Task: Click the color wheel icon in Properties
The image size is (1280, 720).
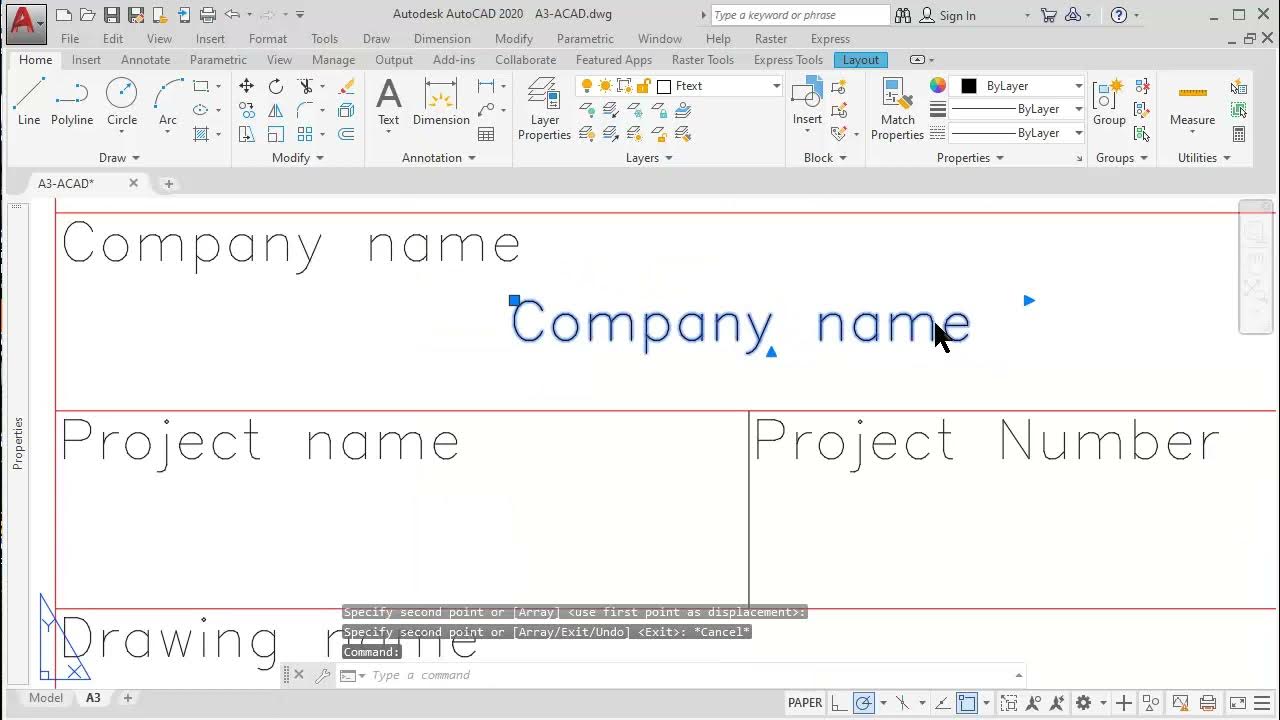Action: [x=937, y=86]
